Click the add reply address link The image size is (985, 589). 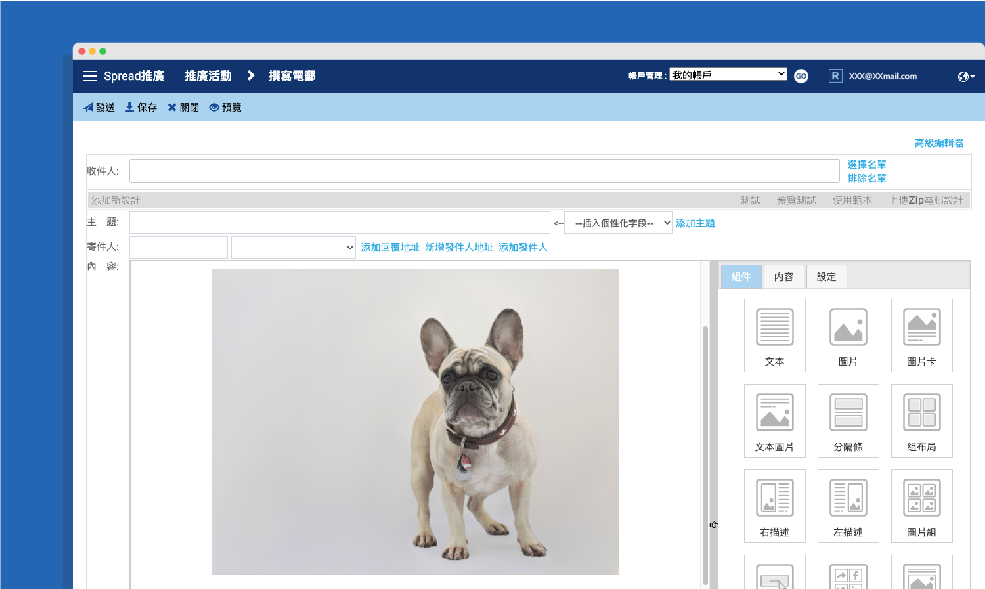coord(389,247)
